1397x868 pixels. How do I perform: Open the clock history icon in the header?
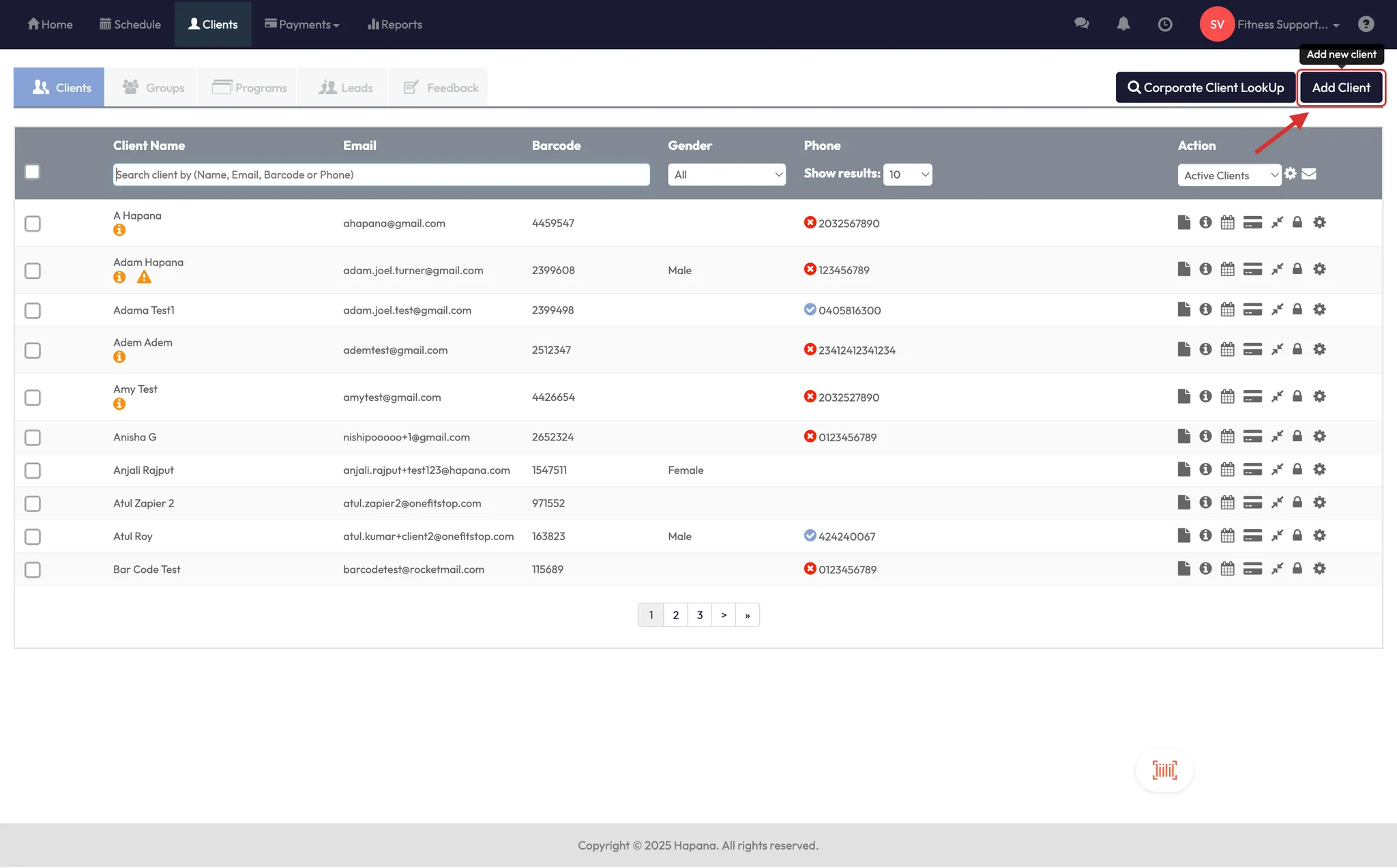click(1165, 25)
